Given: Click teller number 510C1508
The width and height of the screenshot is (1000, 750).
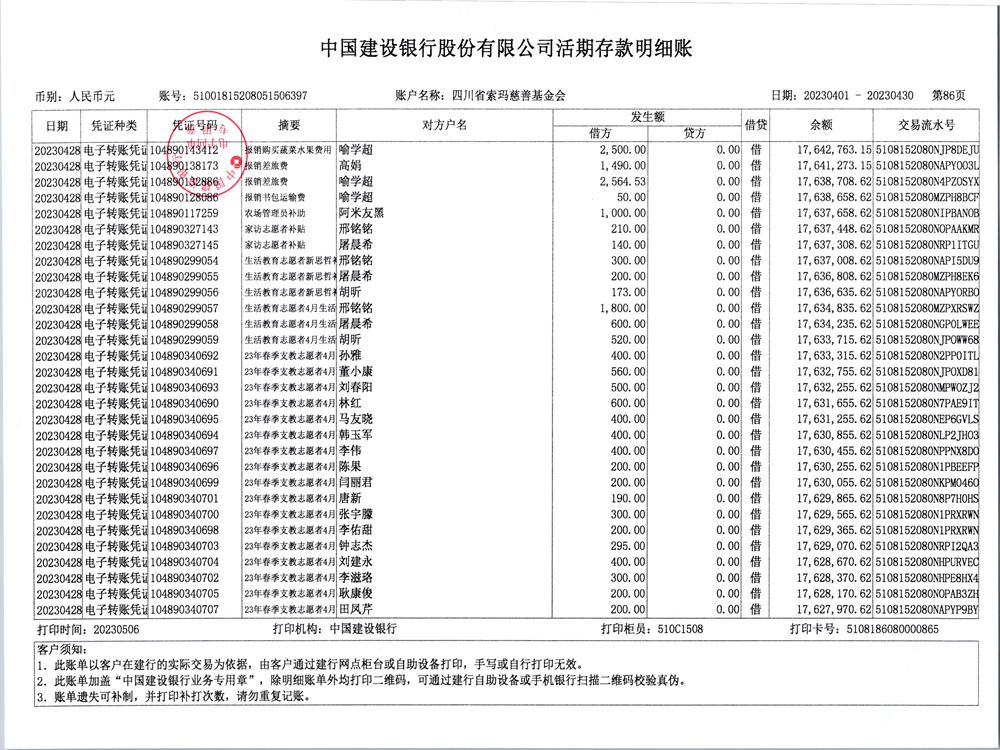Looking at the screenshot, I should [680, 629].
